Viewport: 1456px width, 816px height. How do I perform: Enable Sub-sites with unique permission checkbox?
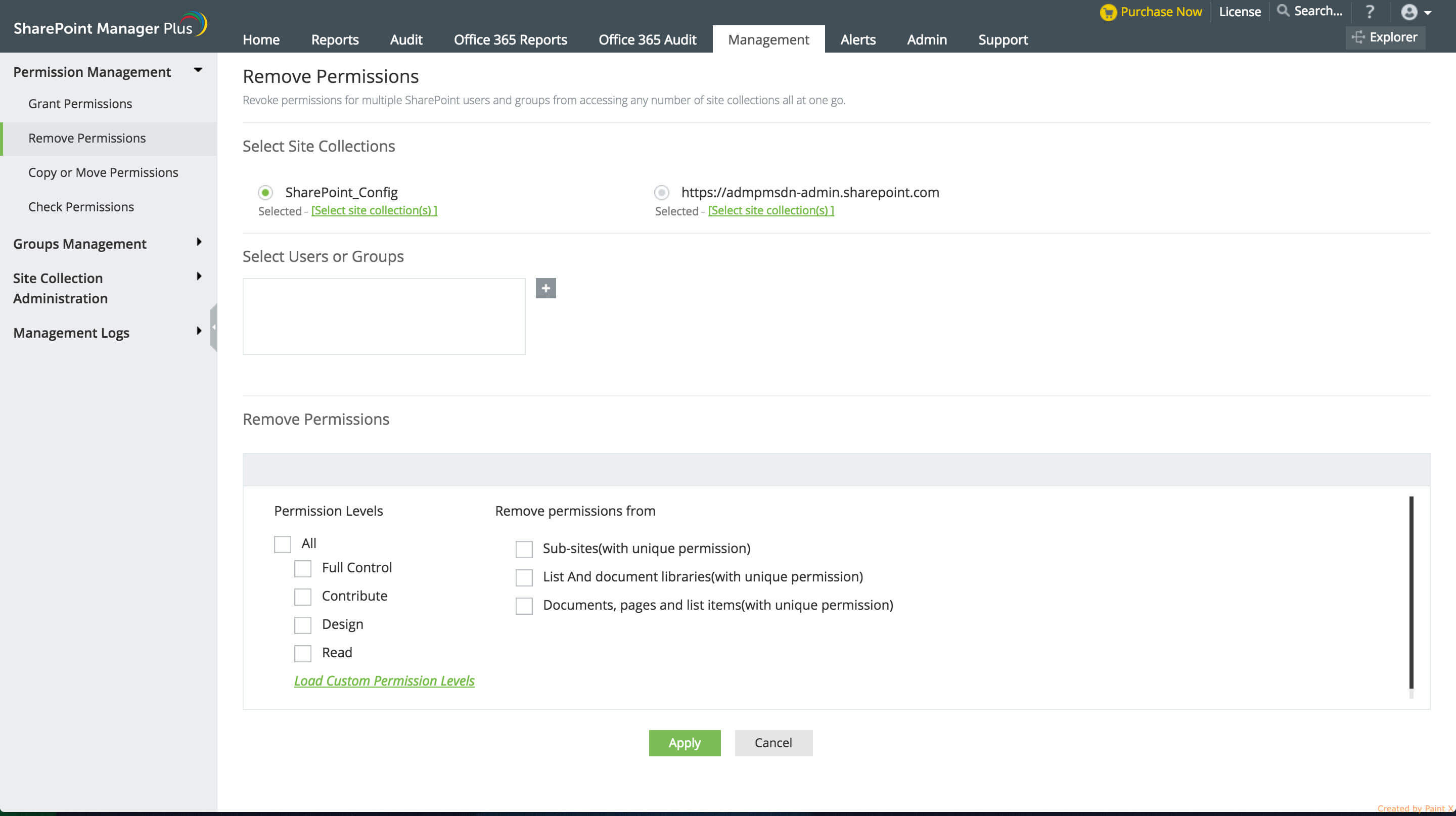click(524, 549)
